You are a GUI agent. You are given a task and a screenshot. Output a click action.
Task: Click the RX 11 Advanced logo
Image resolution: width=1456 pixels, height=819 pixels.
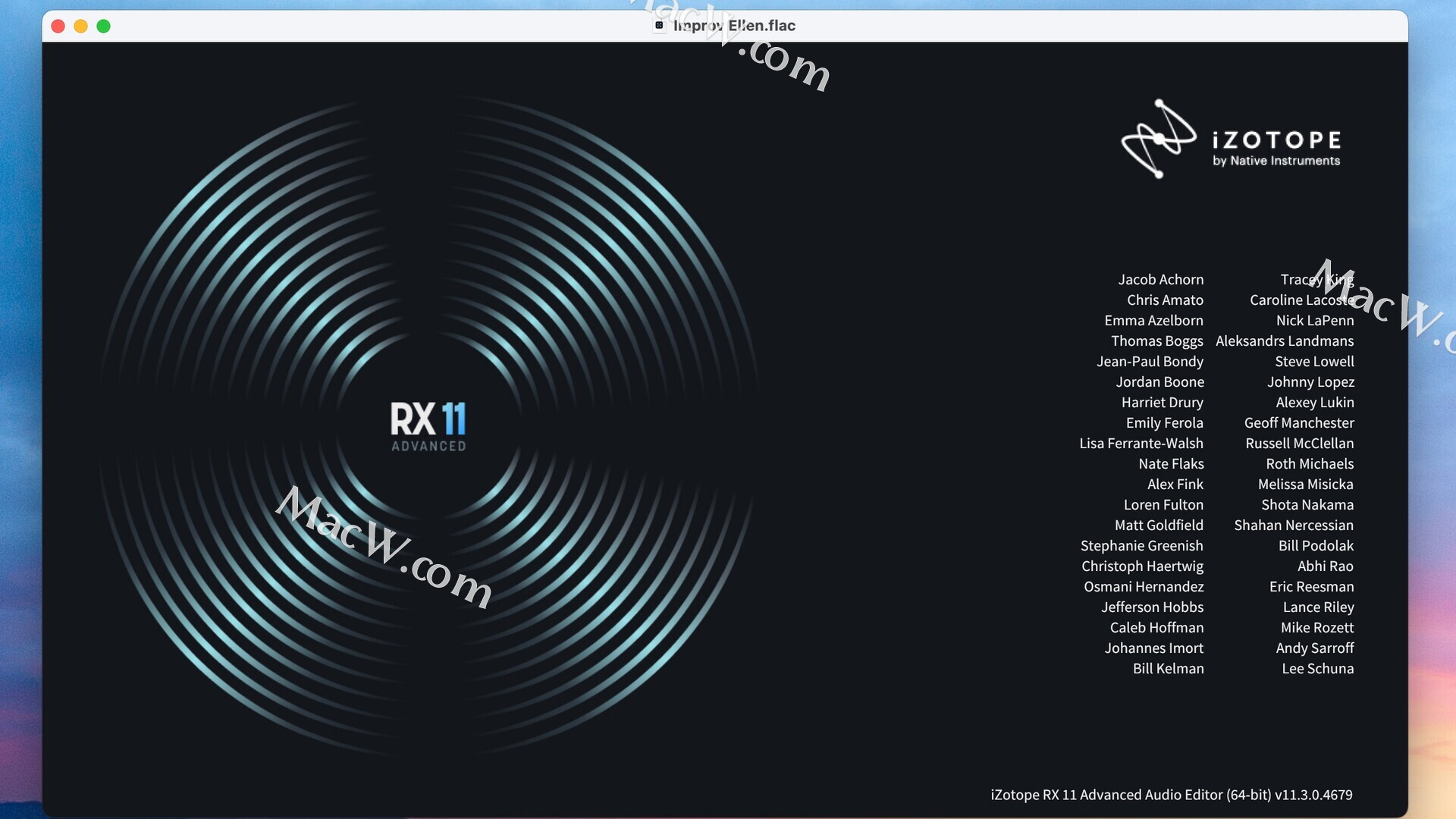(x=428, y=419)
